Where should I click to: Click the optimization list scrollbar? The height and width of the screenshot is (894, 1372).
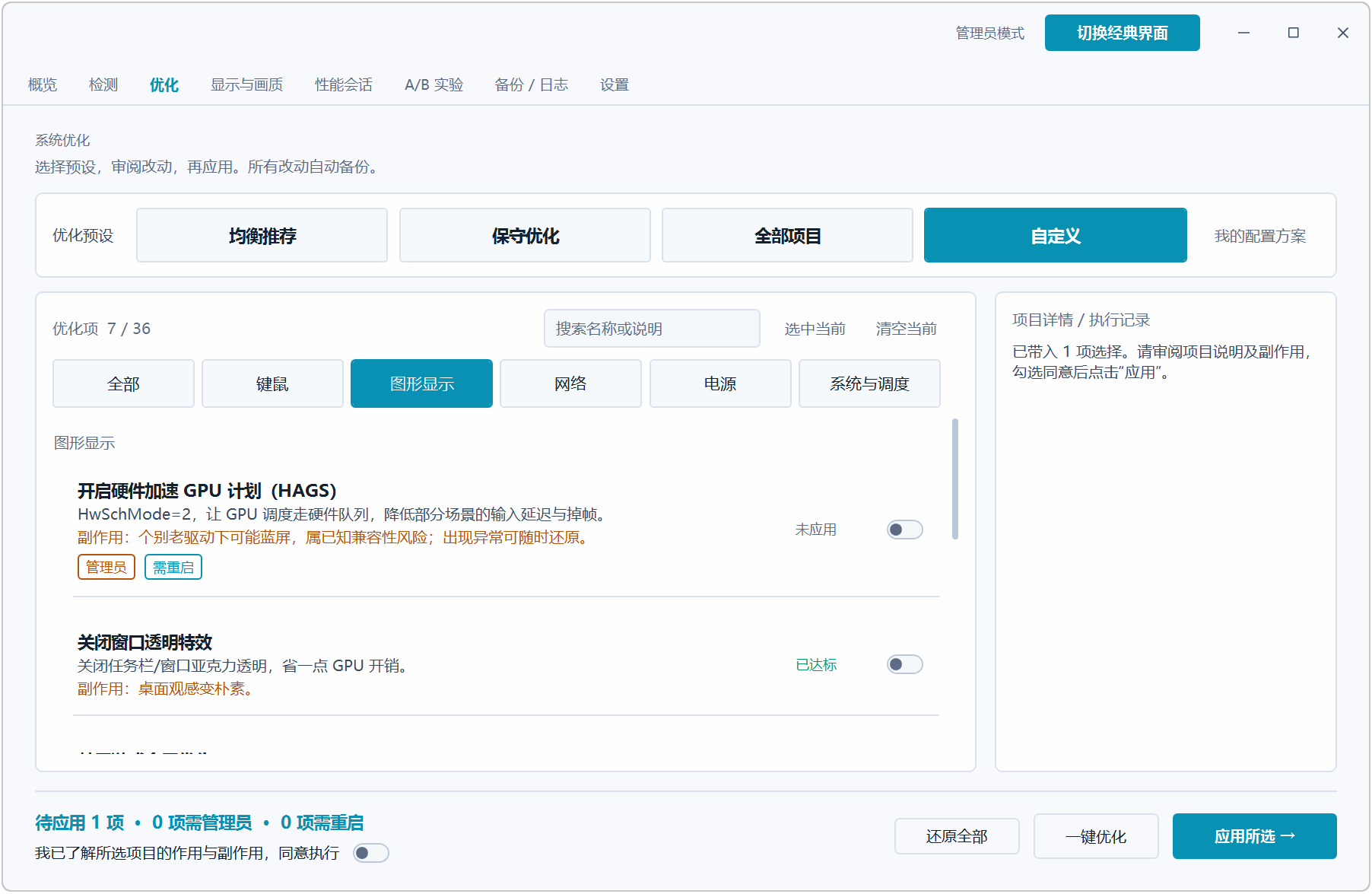tap(955, 479)
